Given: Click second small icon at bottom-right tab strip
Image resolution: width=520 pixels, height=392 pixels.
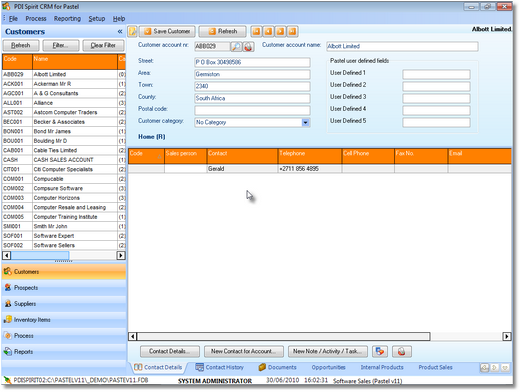Looking at the screenshot, I should pos(495,368).
